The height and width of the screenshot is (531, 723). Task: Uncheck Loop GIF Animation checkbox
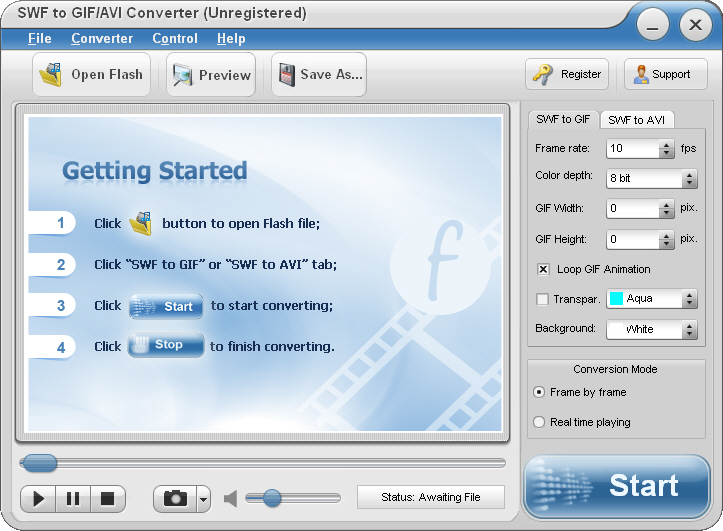(543, 269)
